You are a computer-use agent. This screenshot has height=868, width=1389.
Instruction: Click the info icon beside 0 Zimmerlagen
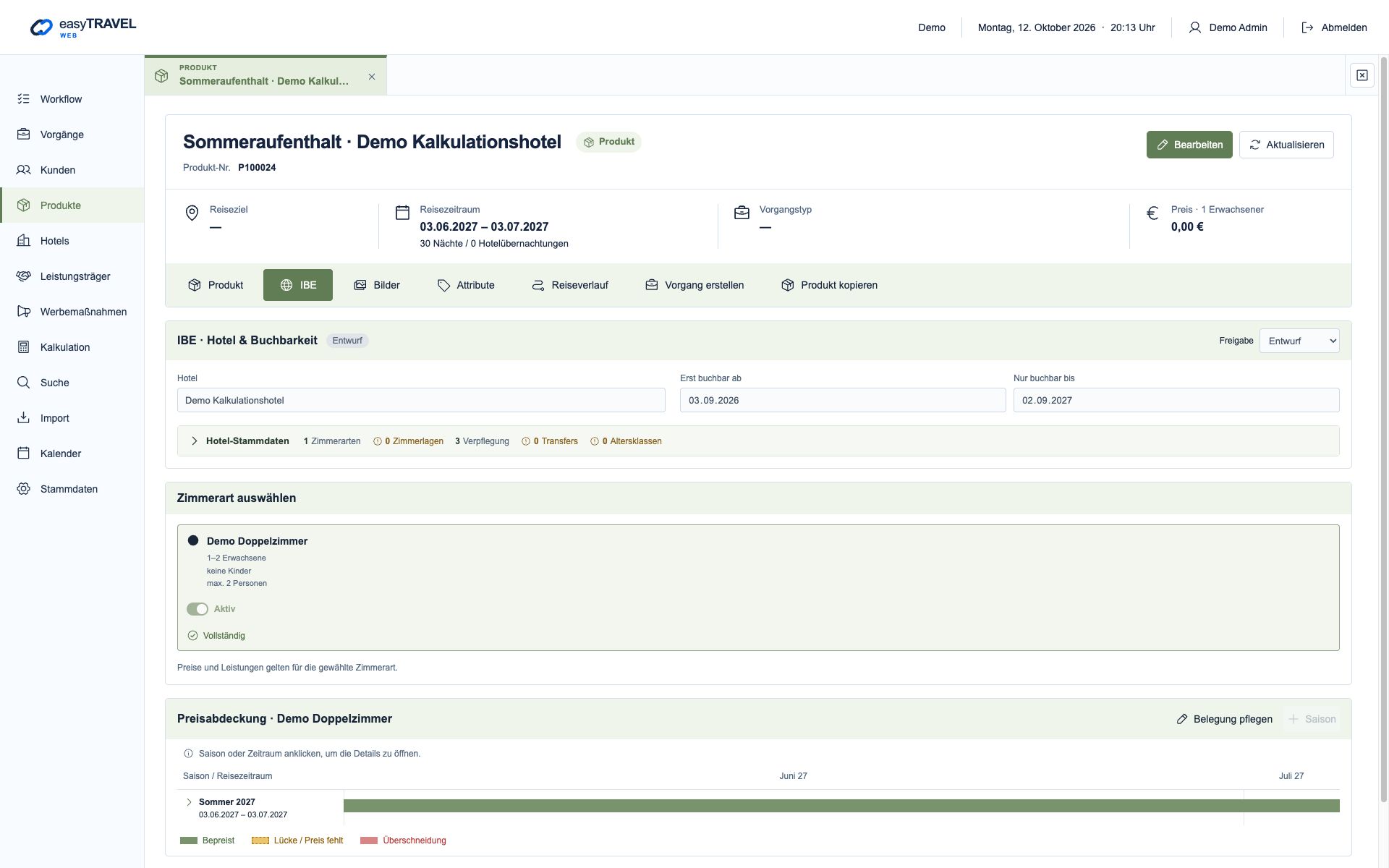point(377,441)
